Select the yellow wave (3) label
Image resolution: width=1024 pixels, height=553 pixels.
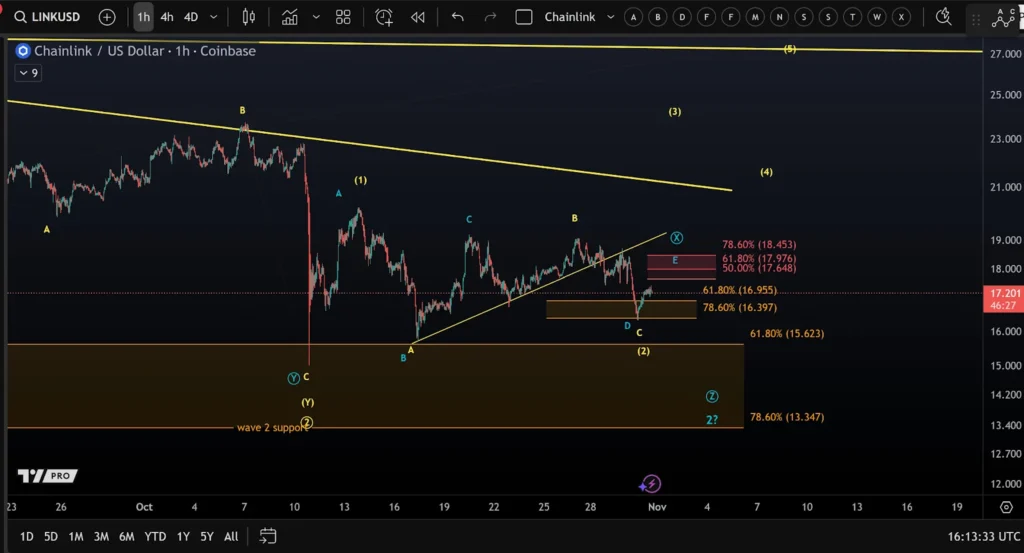pos(675,112)
